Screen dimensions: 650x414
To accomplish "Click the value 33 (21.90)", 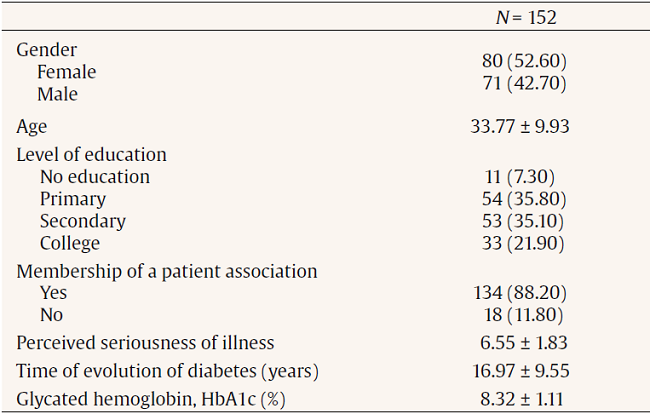I will pyautogui.click(x=525, y=243).
